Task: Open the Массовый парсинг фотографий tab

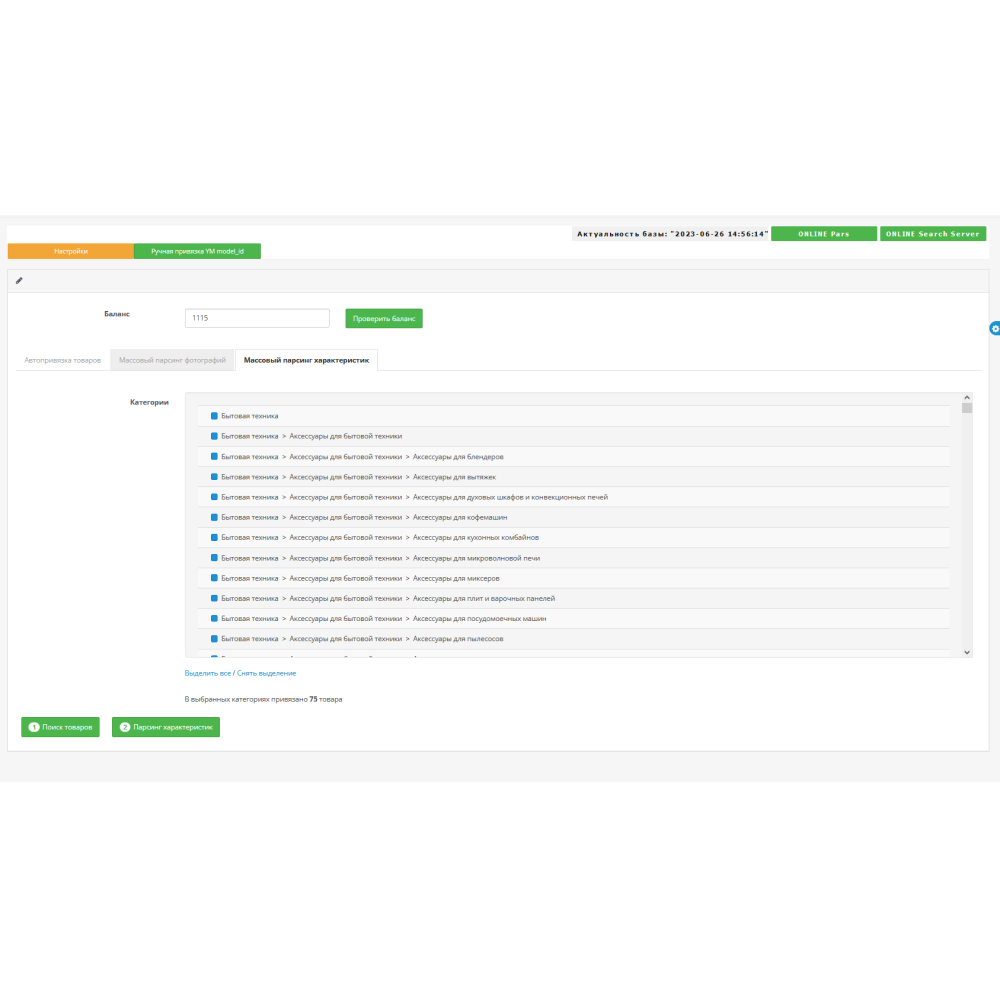Action: 173,360
